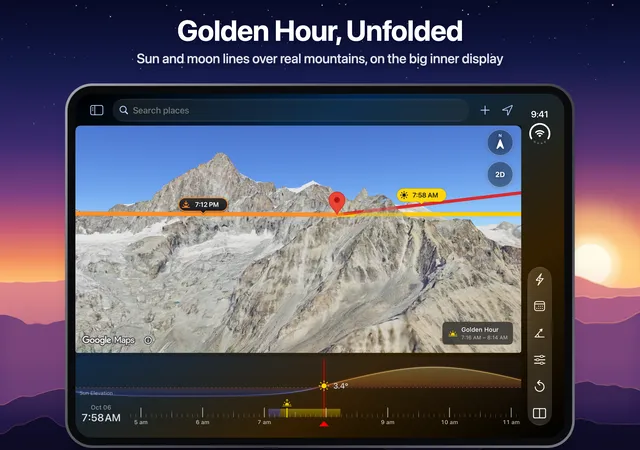
Task: Toggle split view layout icon
Action: coord(540,413)
